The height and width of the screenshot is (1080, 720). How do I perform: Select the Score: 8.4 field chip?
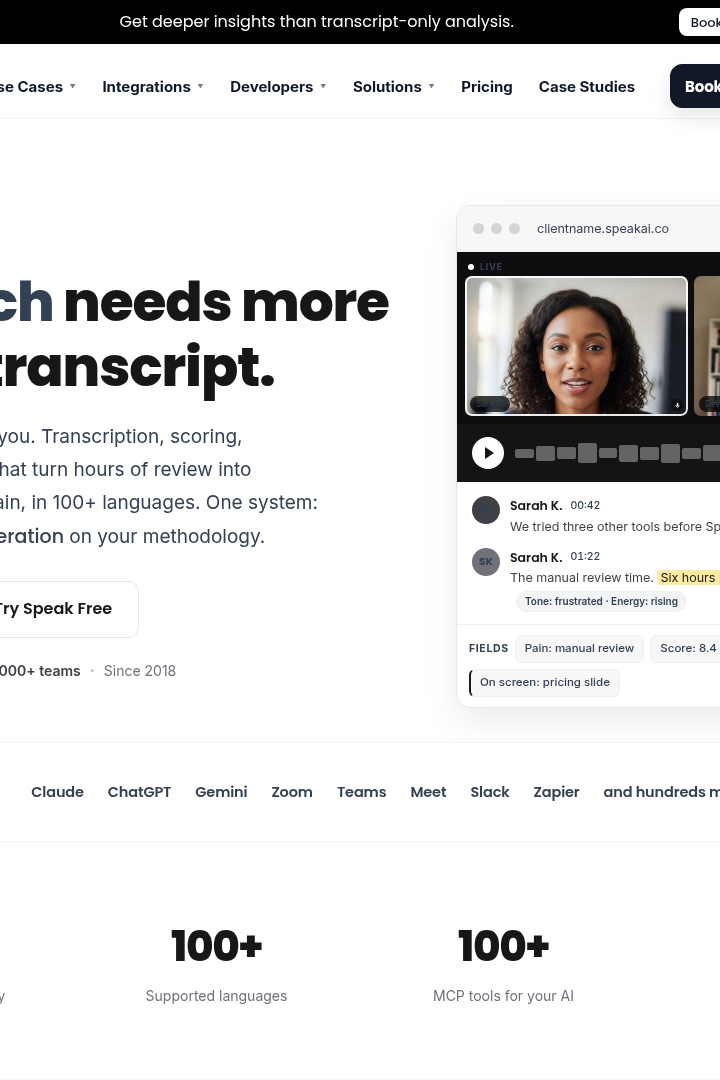click(686, 648)
